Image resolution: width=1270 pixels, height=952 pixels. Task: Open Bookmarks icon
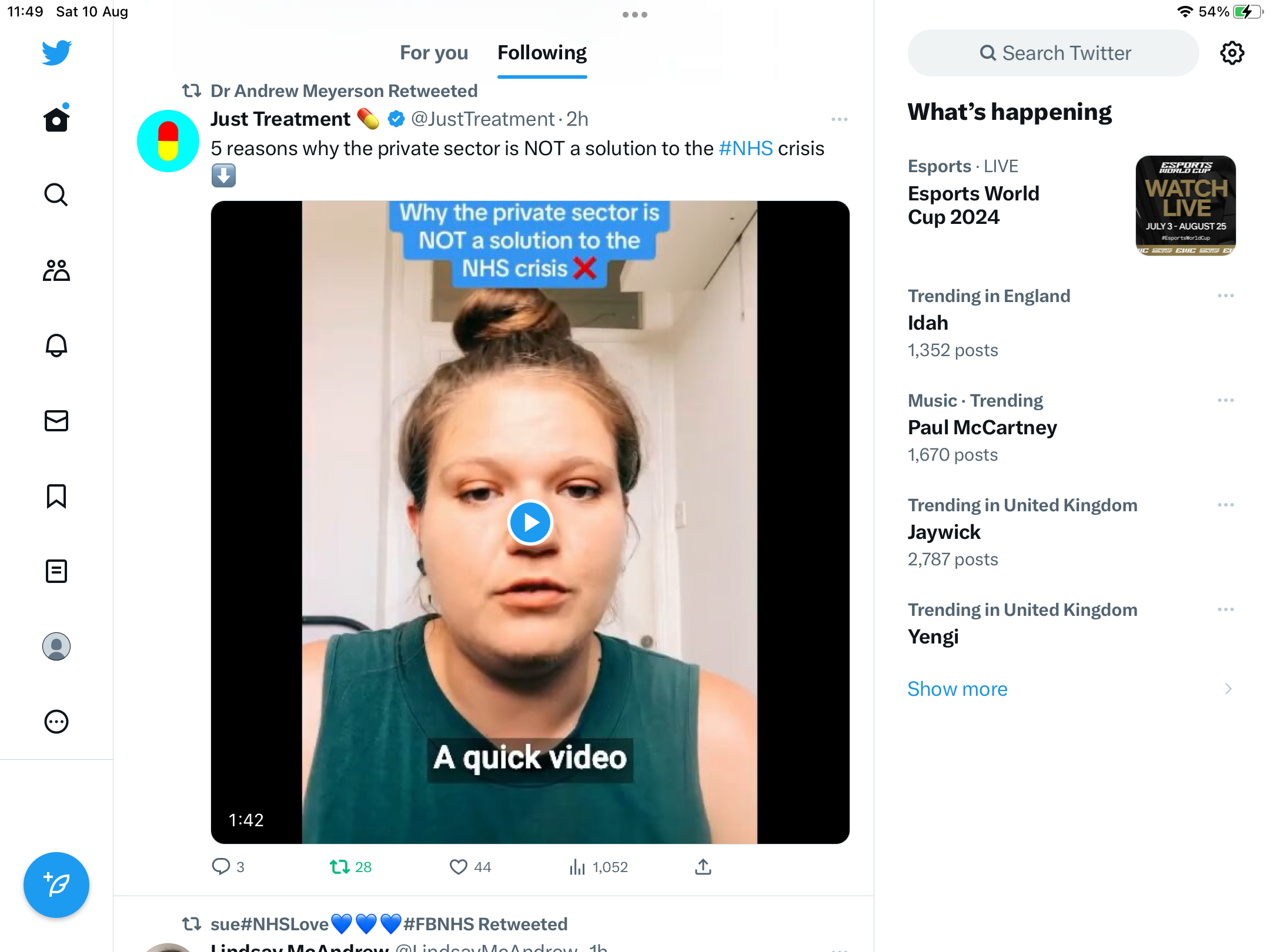pos(56,496)
